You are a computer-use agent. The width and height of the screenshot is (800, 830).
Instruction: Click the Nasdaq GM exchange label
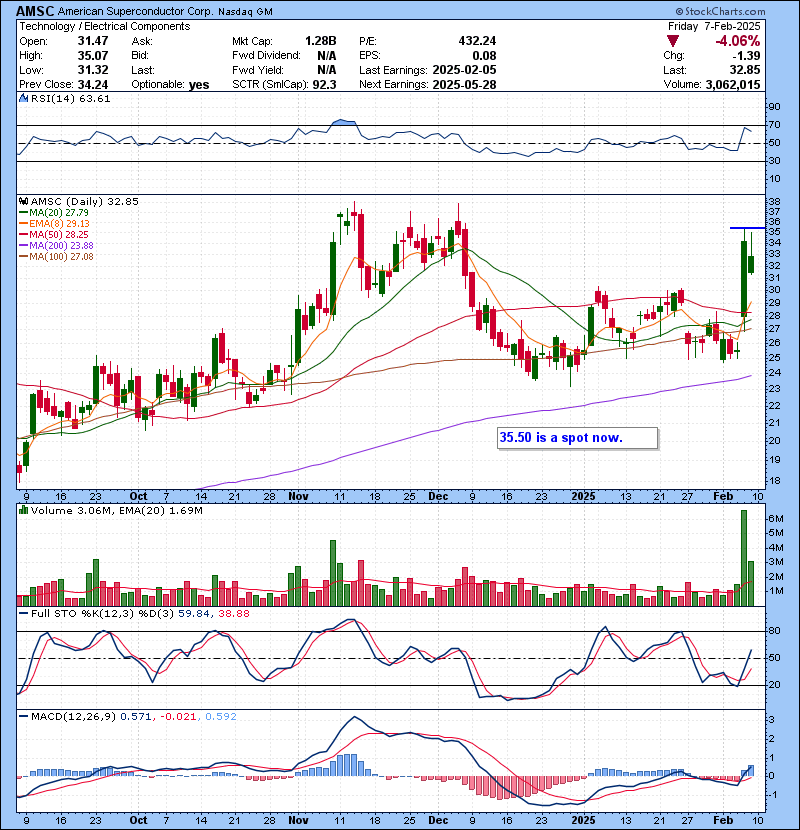245,12
